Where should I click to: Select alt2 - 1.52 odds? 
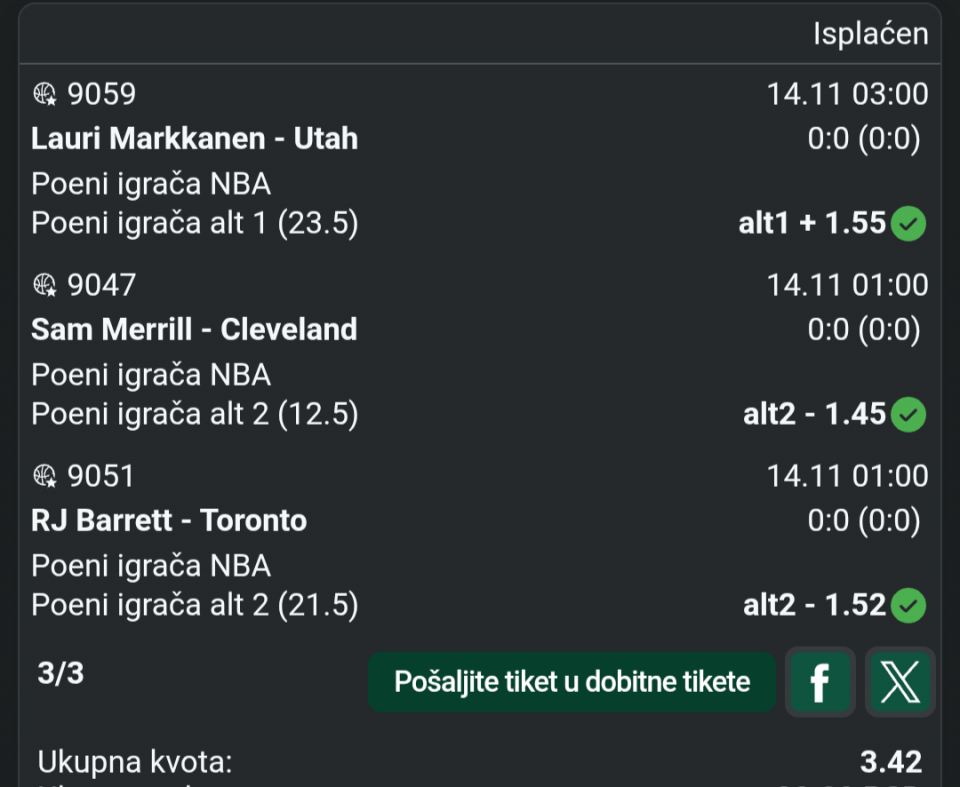click(x=814, y=605)
